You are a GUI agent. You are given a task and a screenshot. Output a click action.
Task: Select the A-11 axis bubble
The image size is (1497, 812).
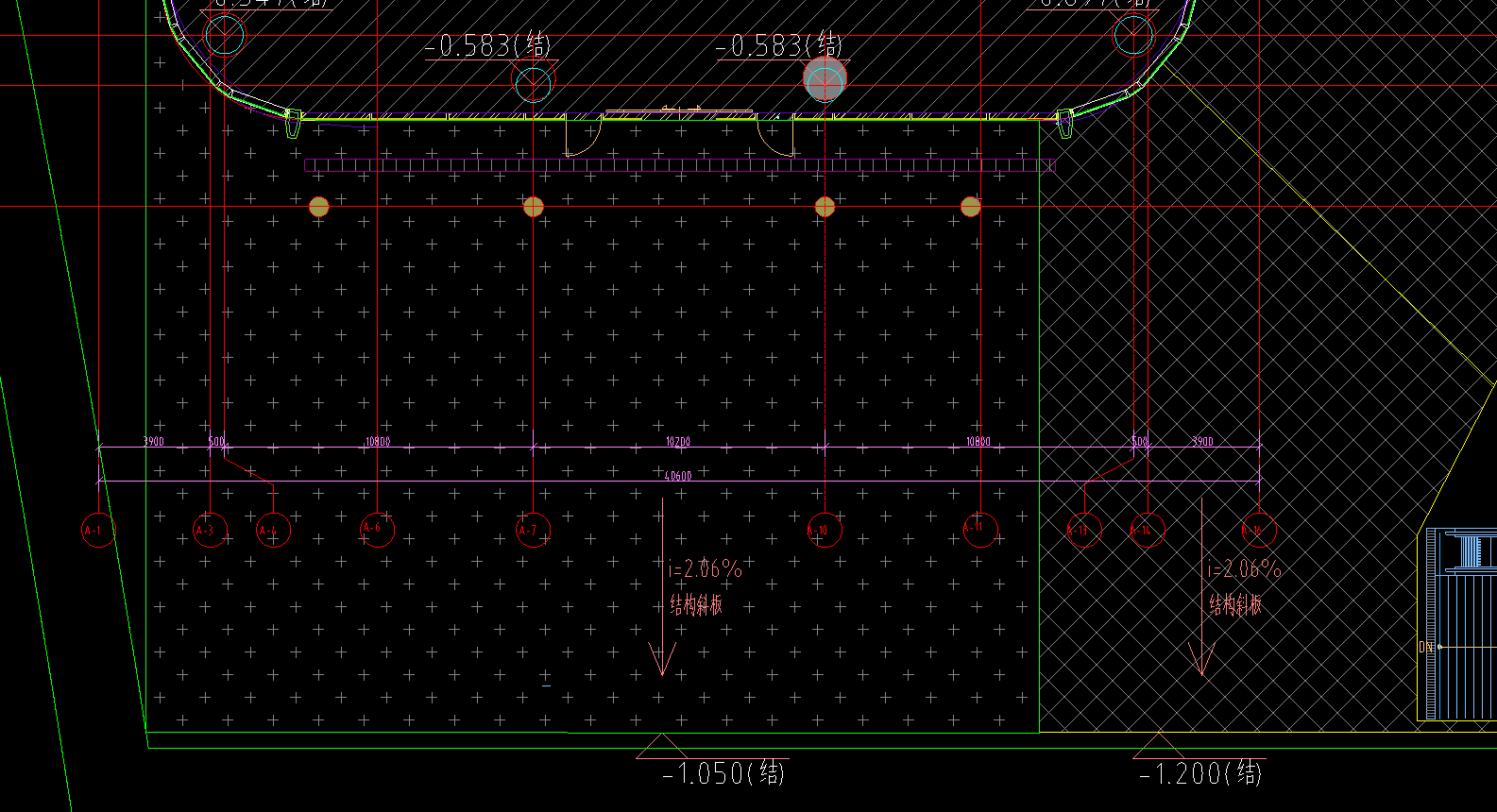980,529
